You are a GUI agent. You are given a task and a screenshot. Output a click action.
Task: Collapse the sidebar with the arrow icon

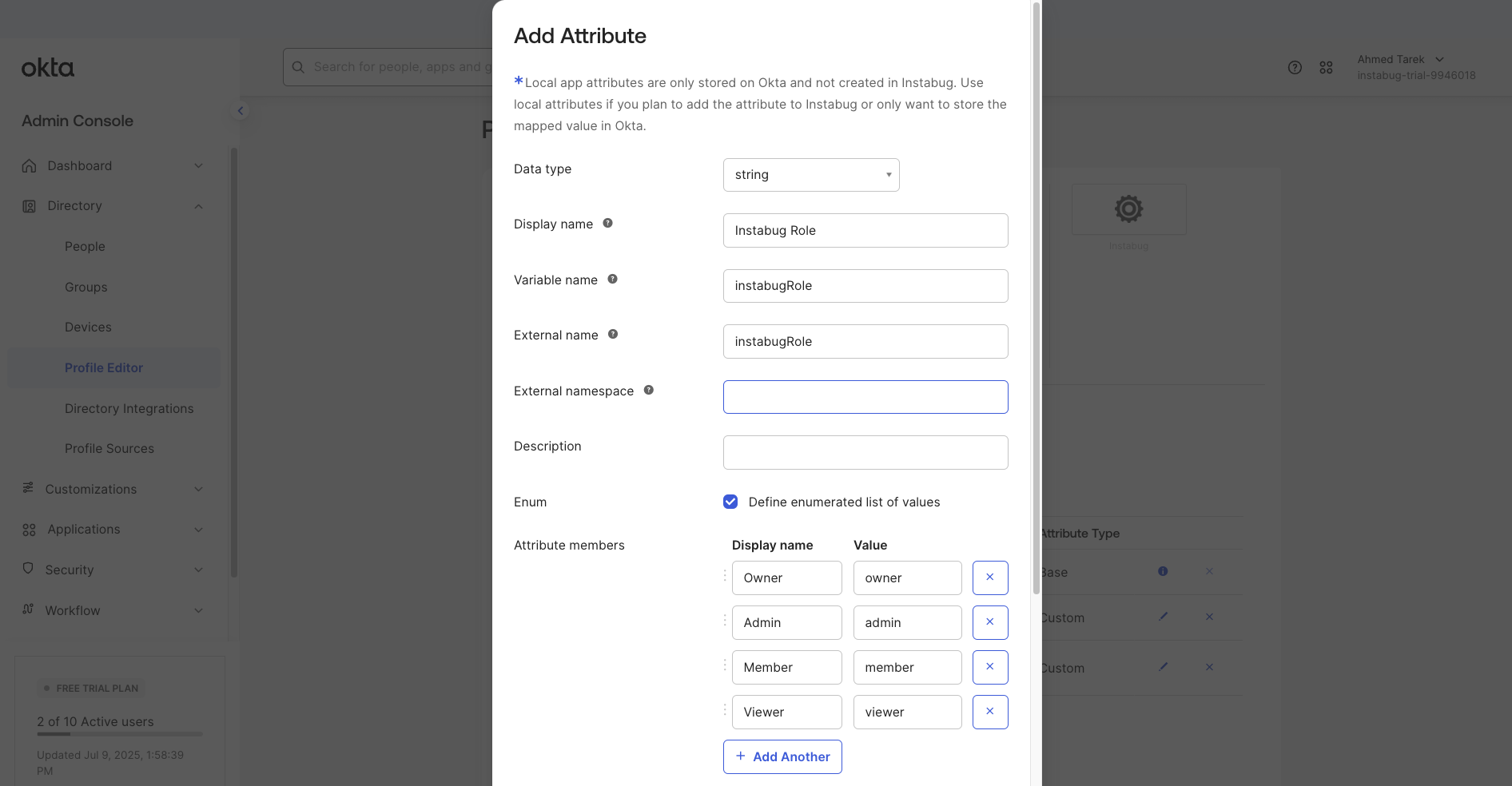click(x=240, y=111)
